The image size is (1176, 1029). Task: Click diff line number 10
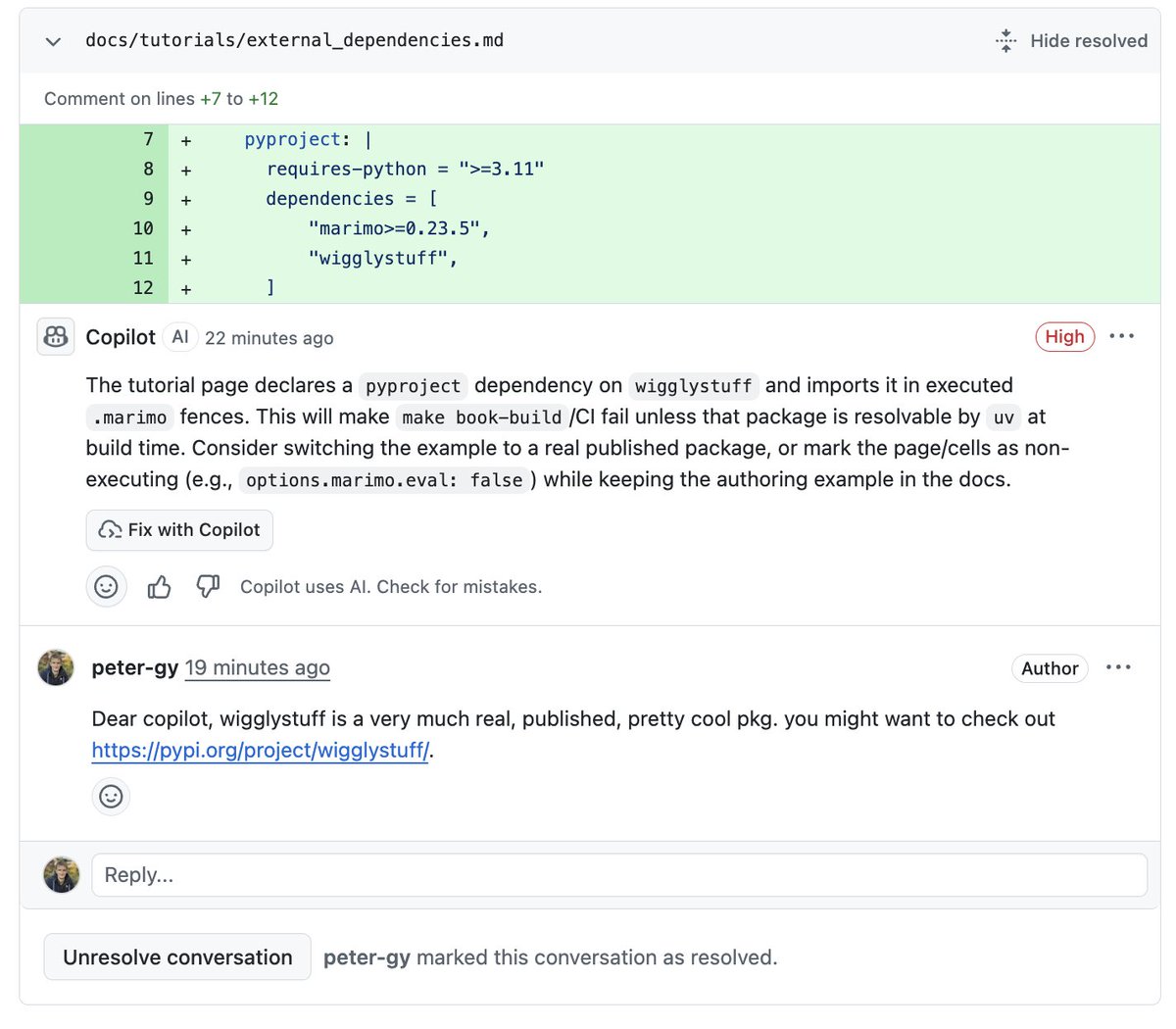pyautogui.click(x=143, y=228)
